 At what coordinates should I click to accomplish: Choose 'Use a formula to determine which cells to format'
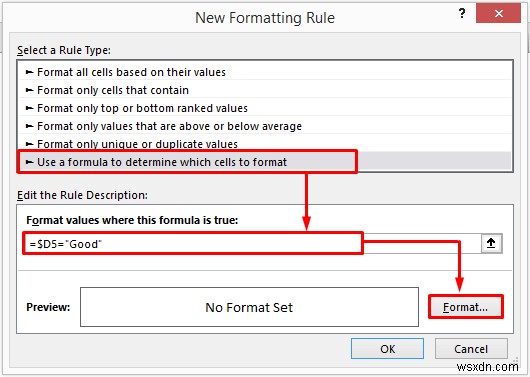(265, 162)
